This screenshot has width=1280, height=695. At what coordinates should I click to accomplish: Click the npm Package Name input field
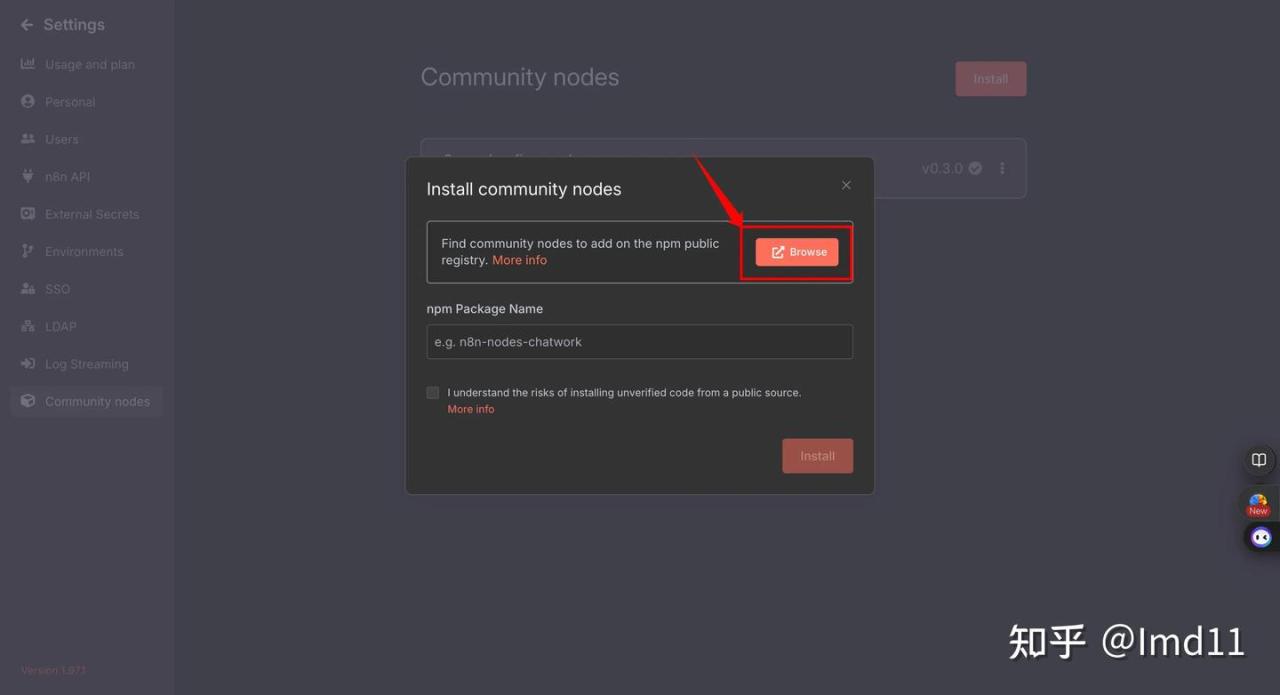[639, 342]
